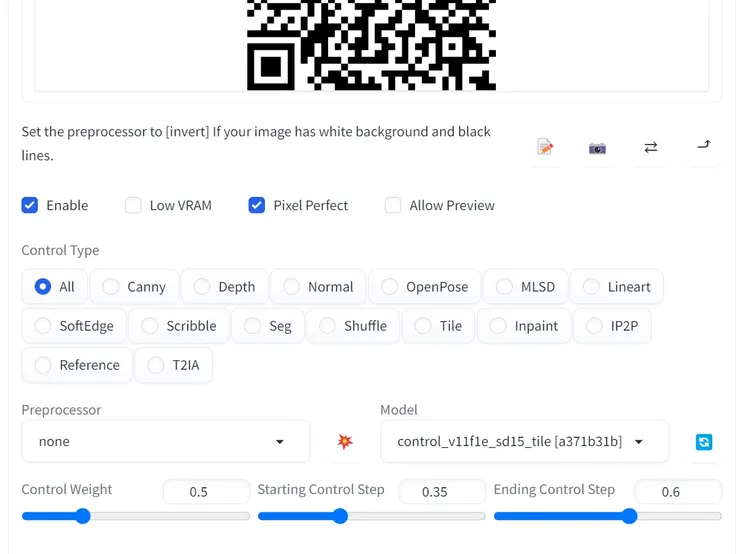Select the Scribble control type
This screenshot has width=740, height=554.
(x=179, y=326)
